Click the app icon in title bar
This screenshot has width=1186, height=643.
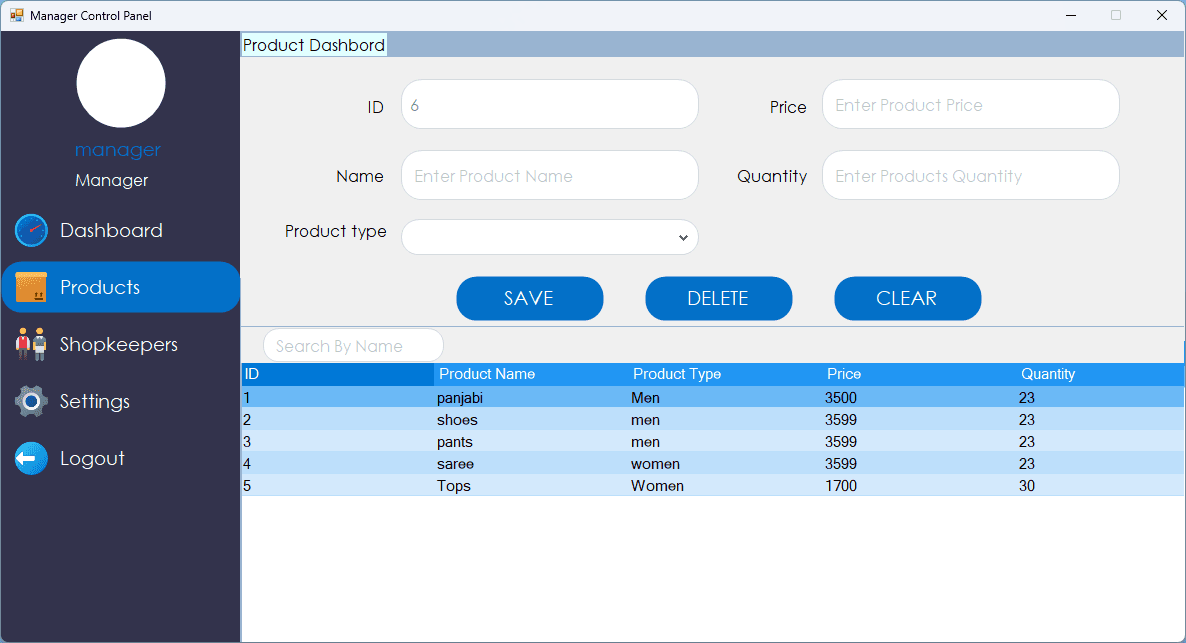[x=16, y=15]
